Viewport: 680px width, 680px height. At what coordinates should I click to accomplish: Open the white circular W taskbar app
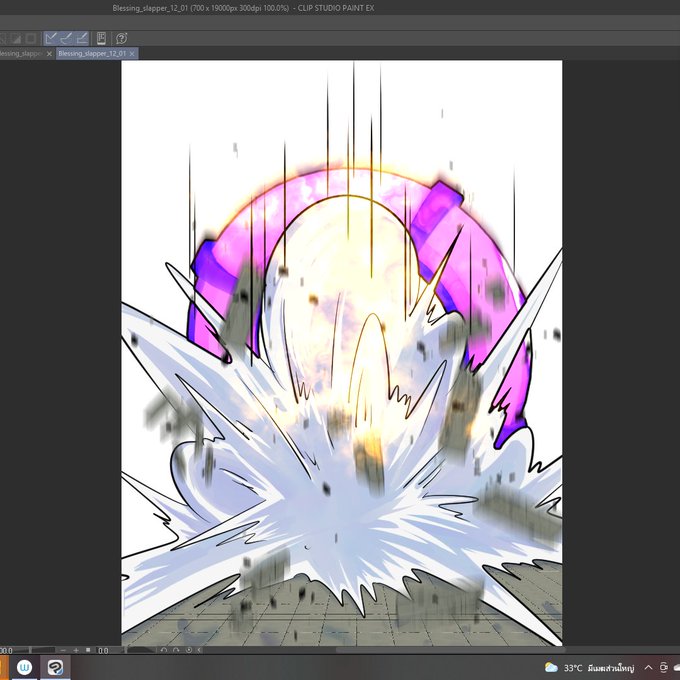pos(24,667)
